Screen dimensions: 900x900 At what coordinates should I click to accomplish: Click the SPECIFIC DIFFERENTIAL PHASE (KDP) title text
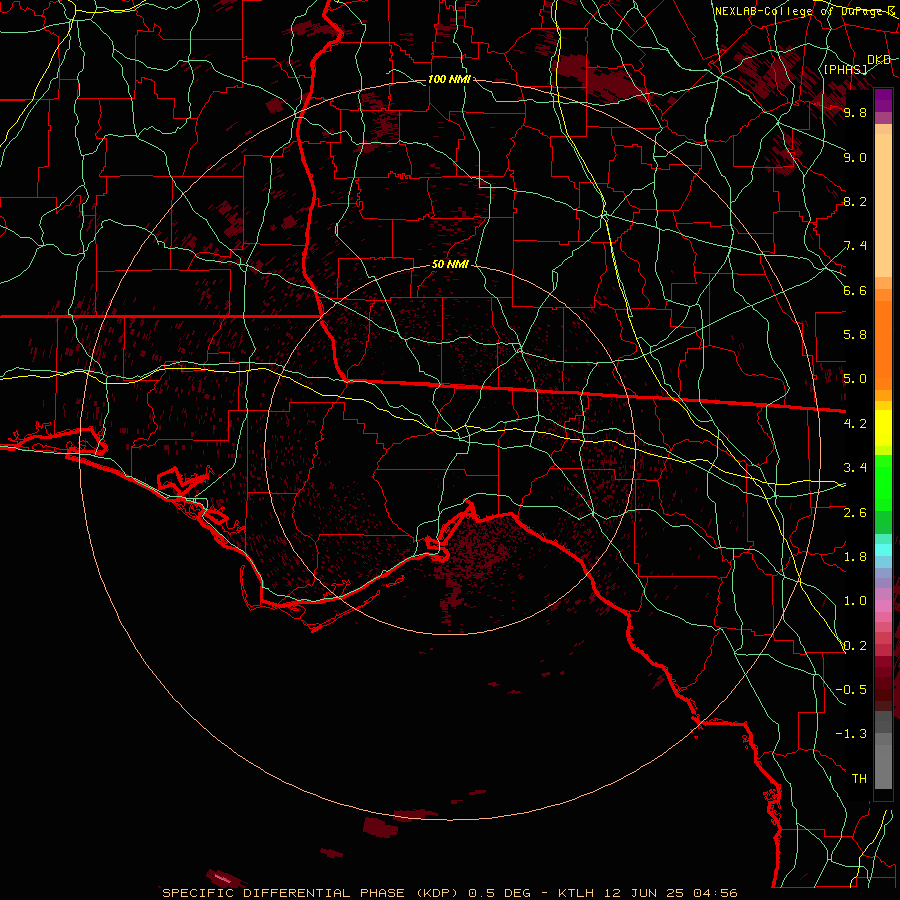coord(311,893)
